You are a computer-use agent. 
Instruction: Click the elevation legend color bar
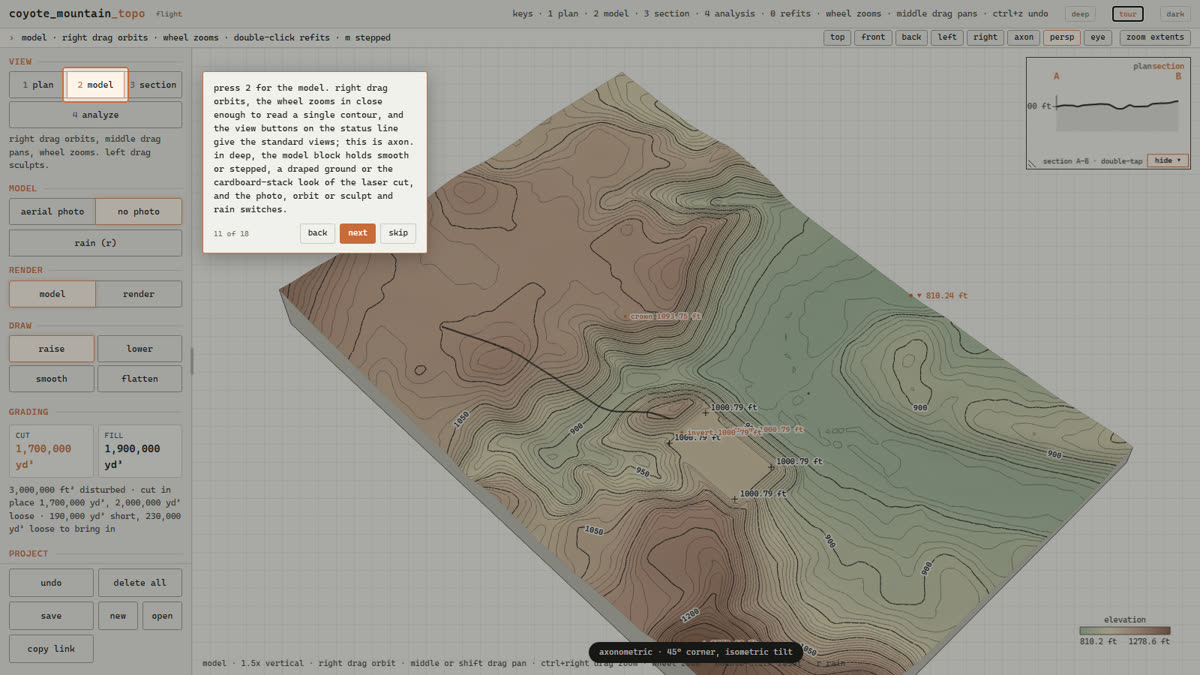click(x=1124, y=631)
